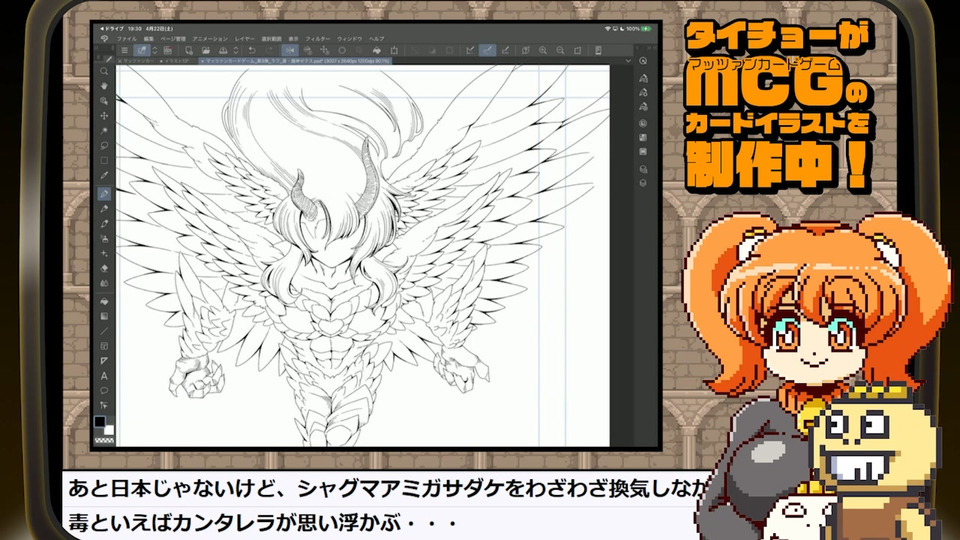Toggle Snap to Grid in command bar
Viewport: 960px width, 540px height.
[505, 50]
